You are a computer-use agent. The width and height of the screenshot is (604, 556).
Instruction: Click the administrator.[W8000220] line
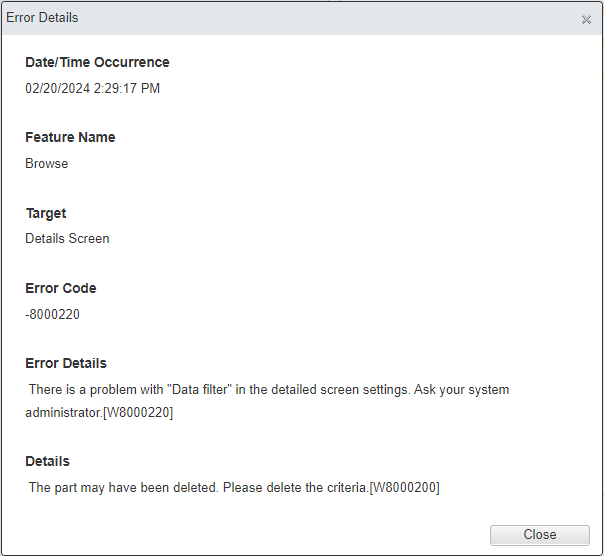tap(99, 413)
